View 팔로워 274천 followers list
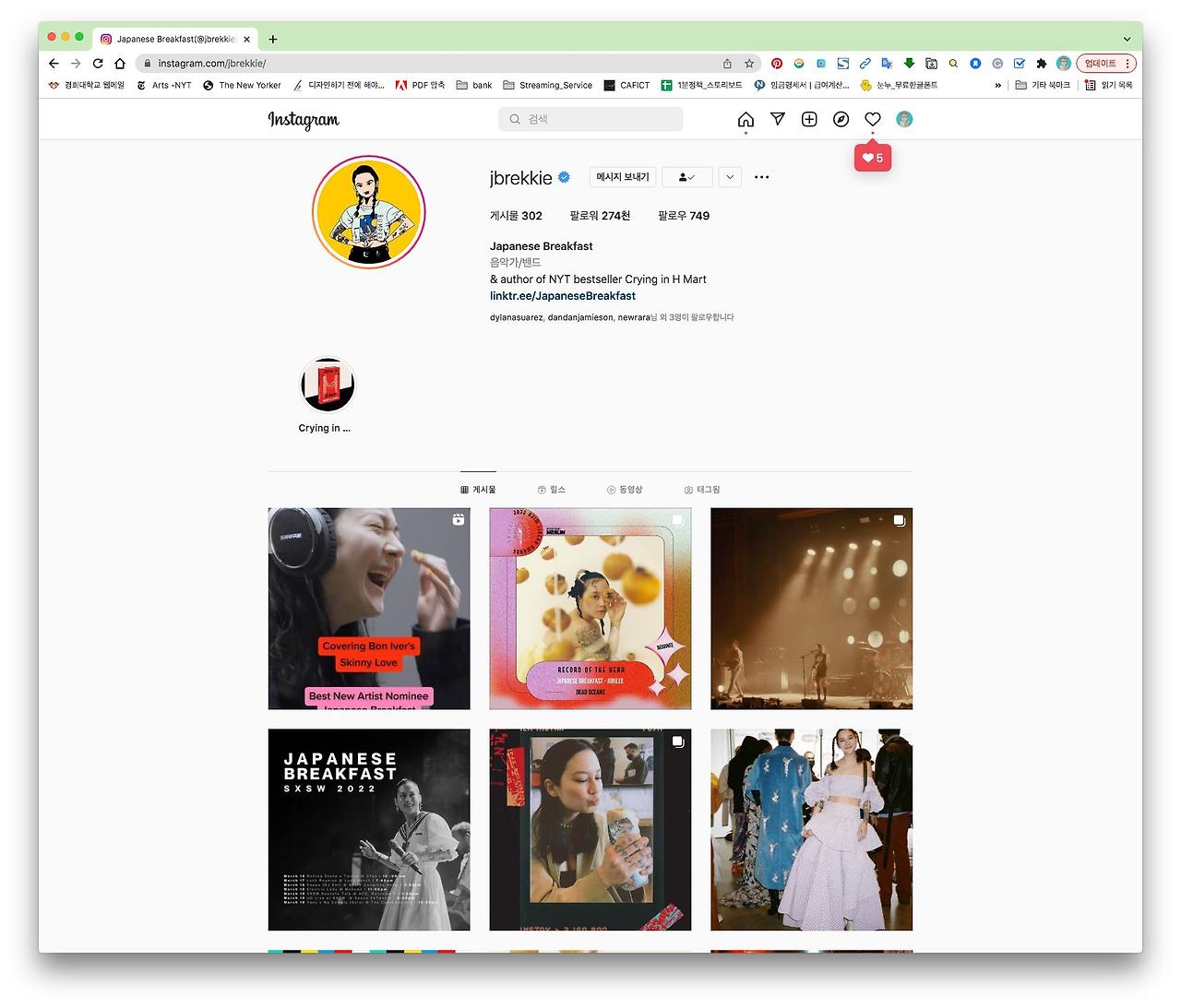 coord(600,216)
